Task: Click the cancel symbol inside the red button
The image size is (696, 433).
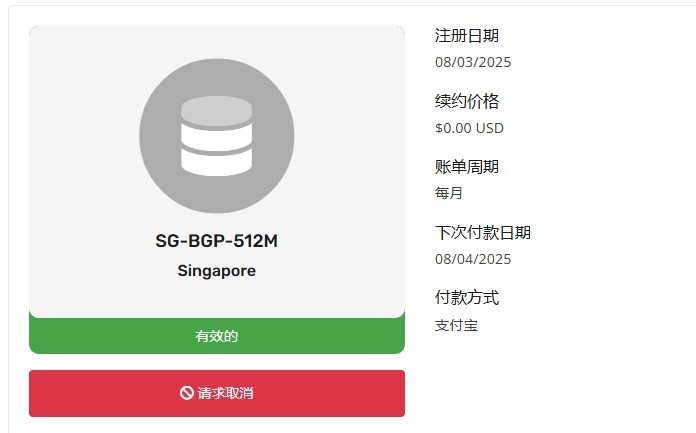Action: 186,393
